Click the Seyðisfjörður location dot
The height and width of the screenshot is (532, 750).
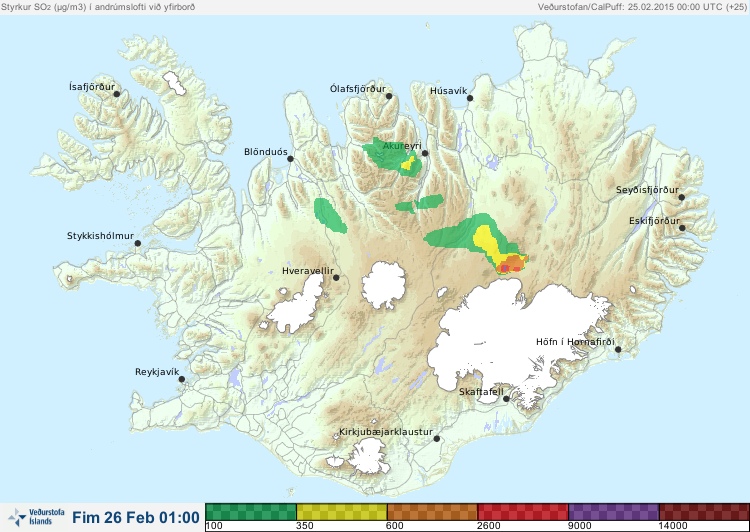[x=681, y=197]
